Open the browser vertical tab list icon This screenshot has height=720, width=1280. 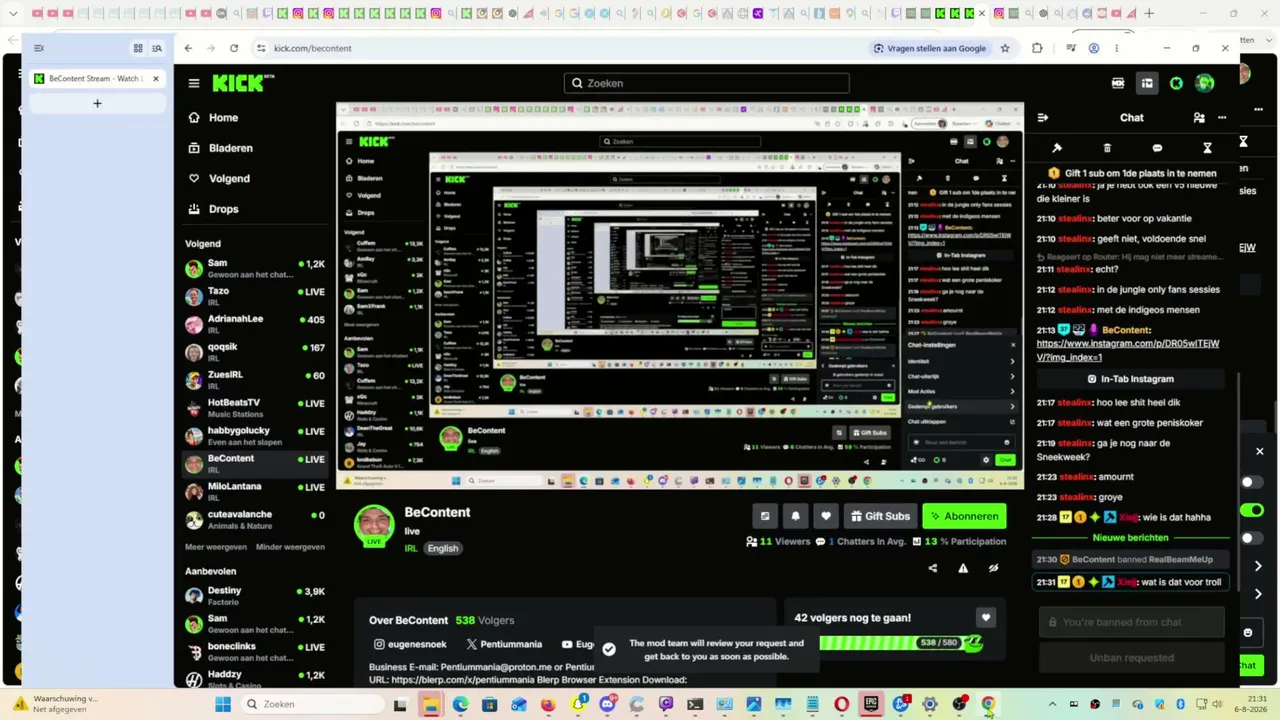[39, 48]
